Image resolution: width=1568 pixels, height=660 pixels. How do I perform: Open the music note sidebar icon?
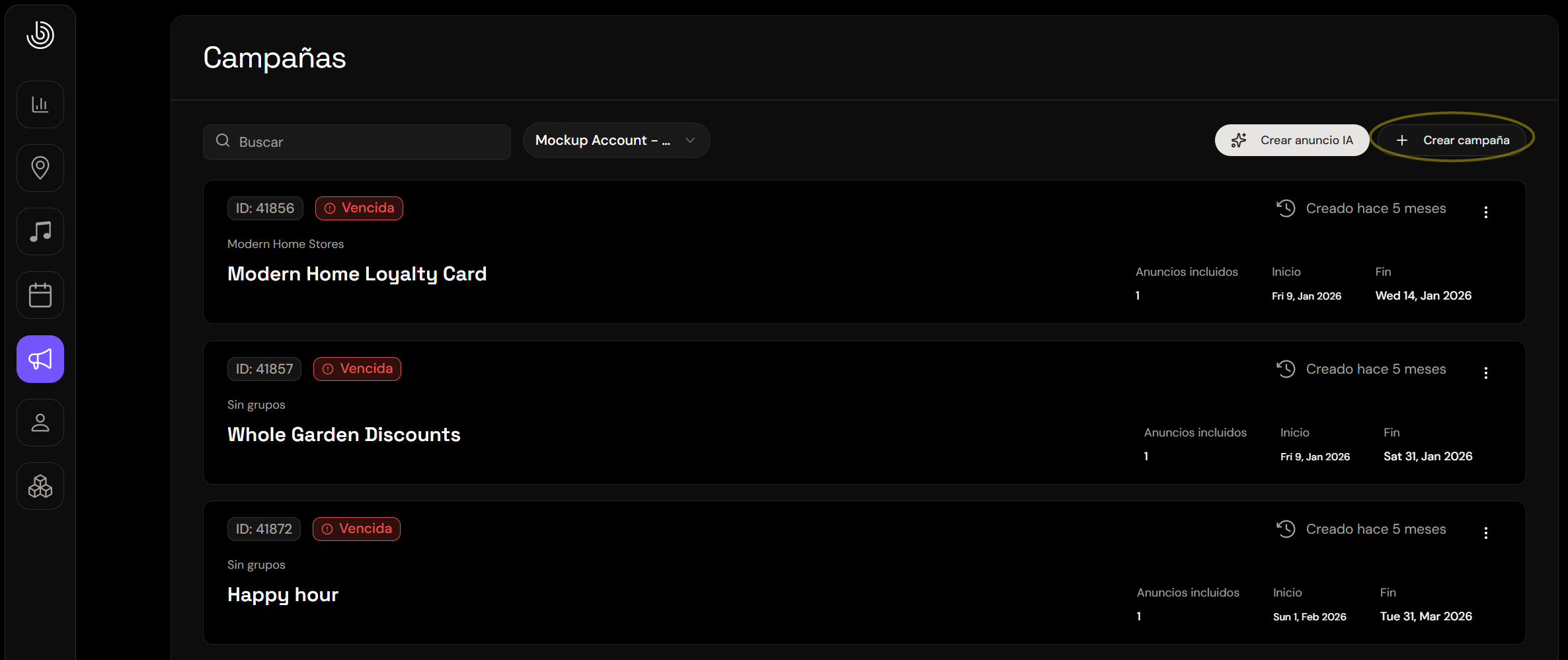tap(40, 231)
